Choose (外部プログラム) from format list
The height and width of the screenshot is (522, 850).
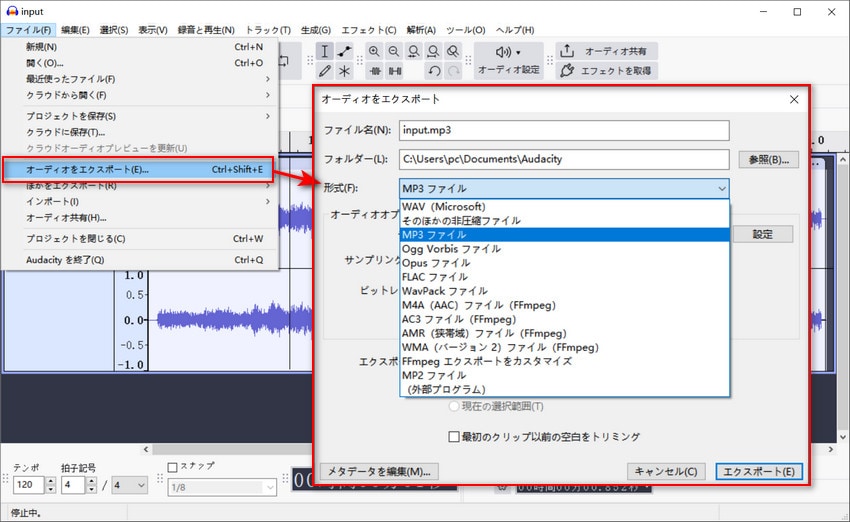564,390
